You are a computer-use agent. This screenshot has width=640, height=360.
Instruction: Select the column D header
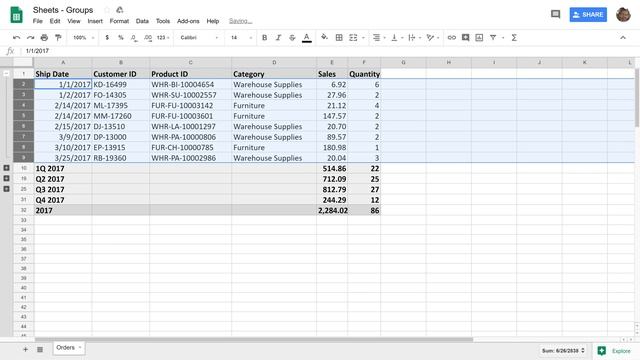[274, 62]
